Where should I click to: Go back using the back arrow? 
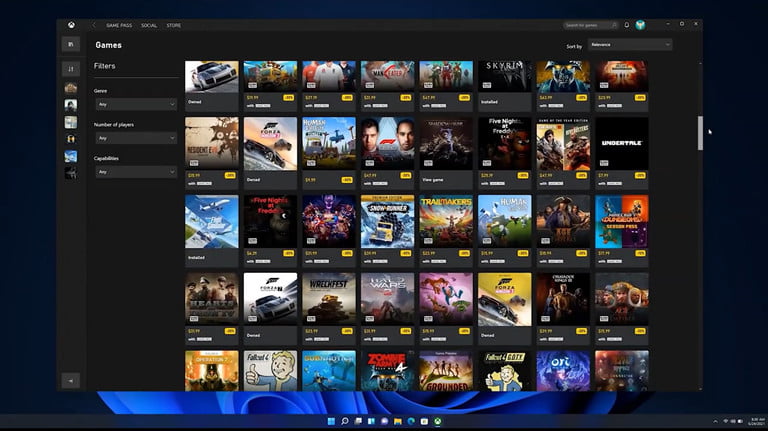(94, 25)
